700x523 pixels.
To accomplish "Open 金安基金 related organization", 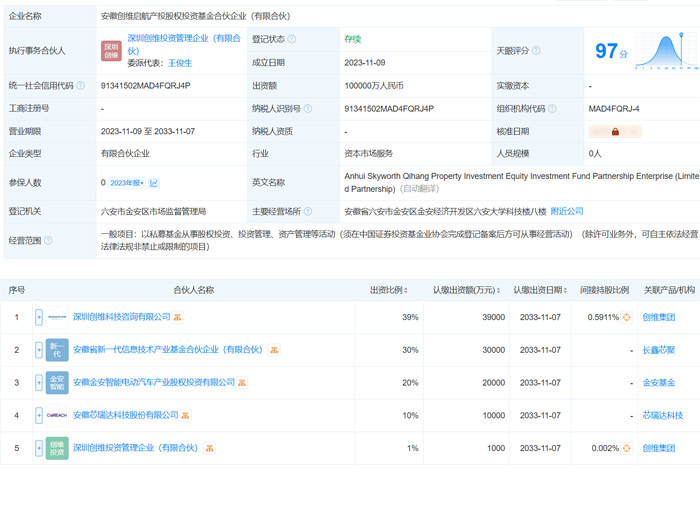I will click(x=659, y=382).
